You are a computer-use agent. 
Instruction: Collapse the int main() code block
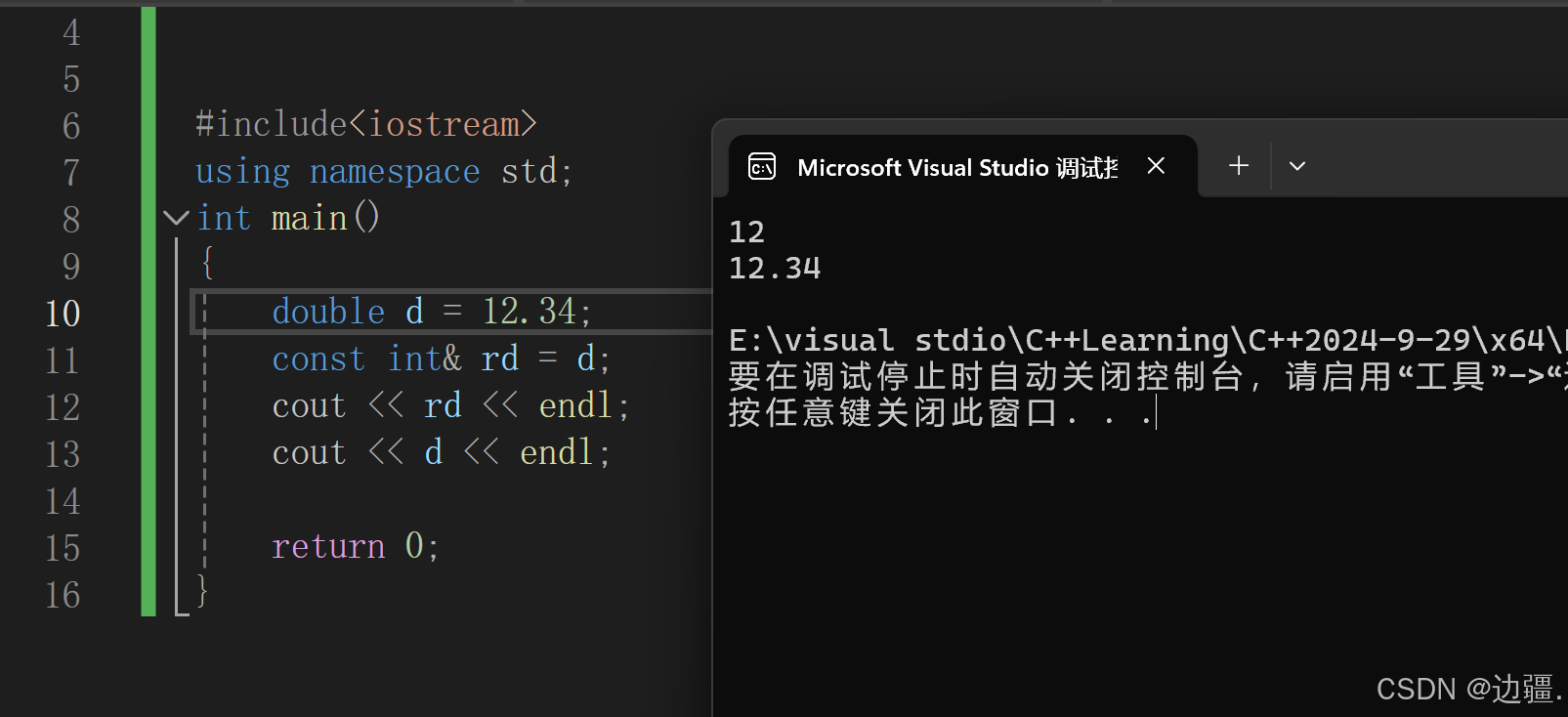176,218
